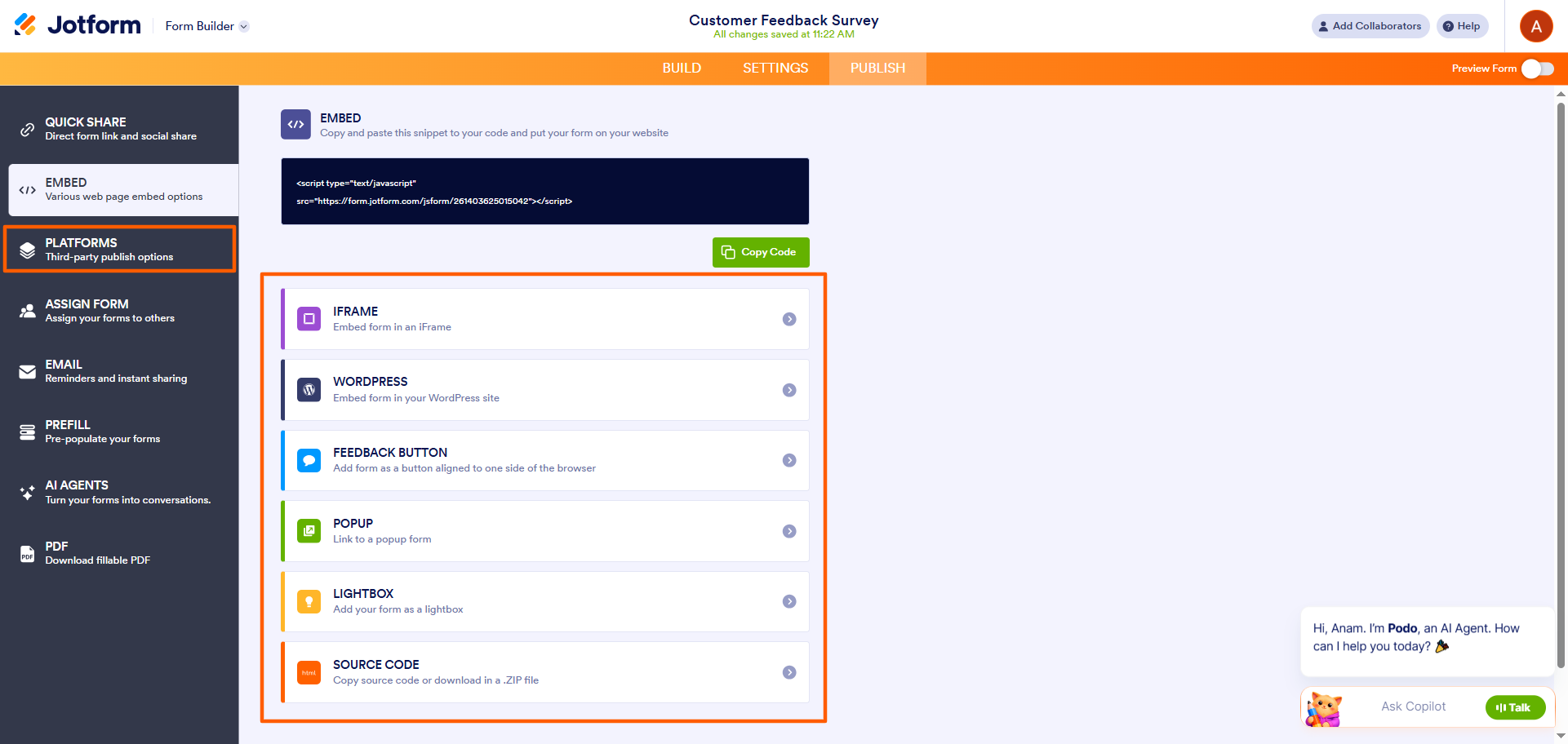Open the user account avatar A
This screenshot has width=1568, height=744.
click(x=1535, y=26)
